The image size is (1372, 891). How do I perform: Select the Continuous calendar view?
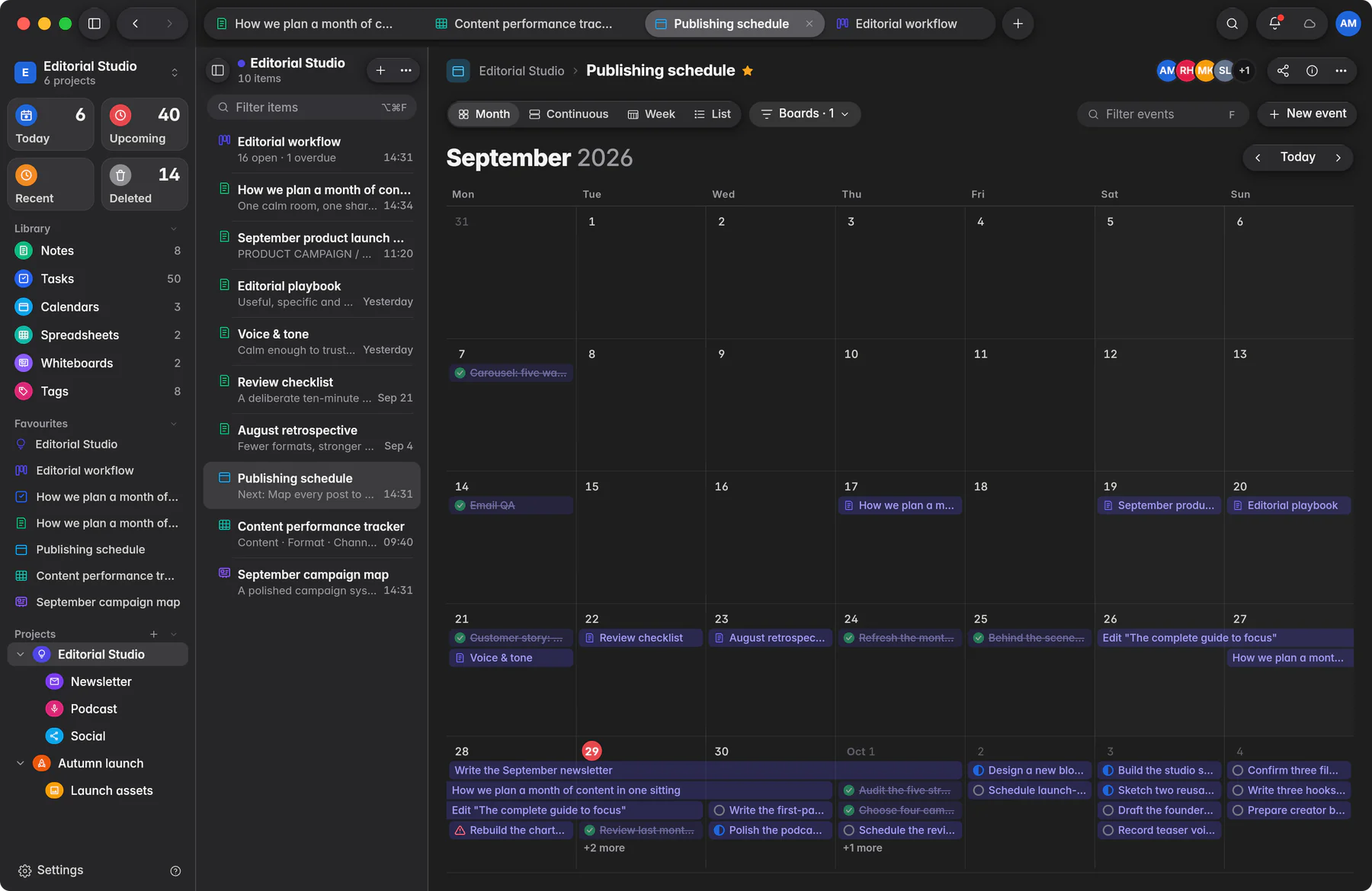pos(569,114)
